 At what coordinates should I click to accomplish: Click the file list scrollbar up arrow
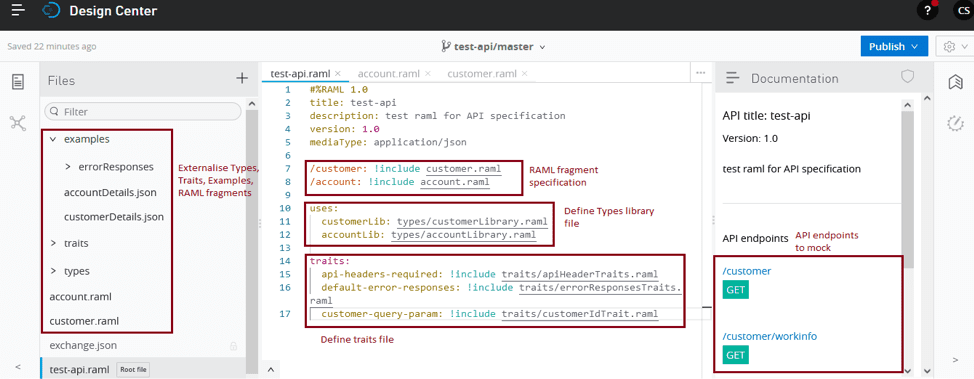[252, 104]
